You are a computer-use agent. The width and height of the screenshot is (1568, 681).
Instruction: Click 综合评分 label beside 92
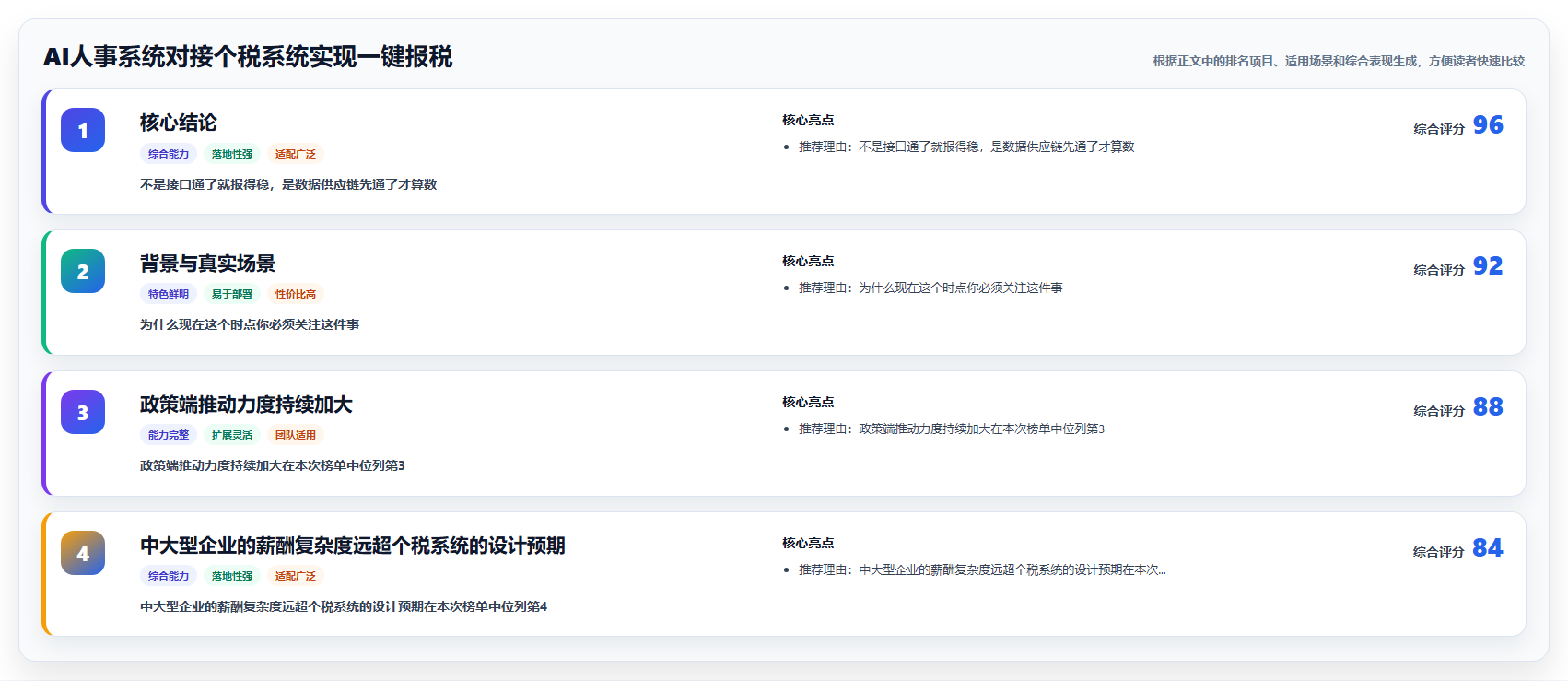click(1439, 270)
